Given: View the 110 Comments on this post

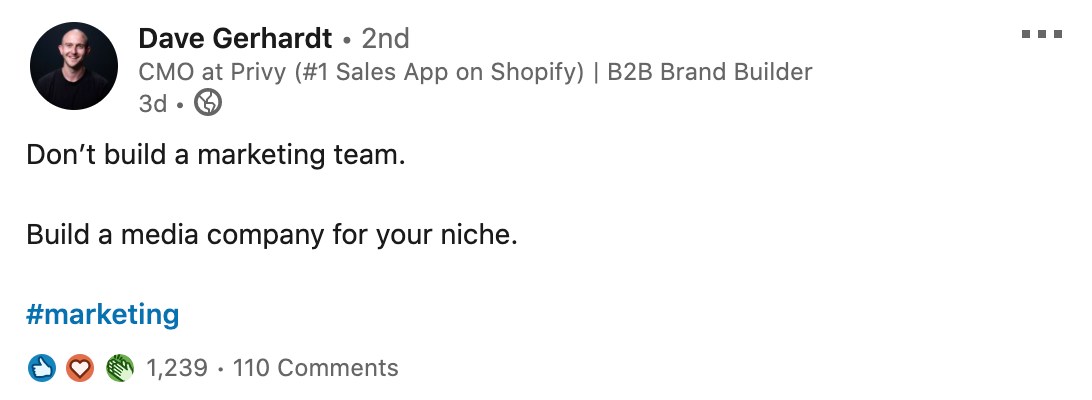Looking at the screenshot, I should [315, 367].
